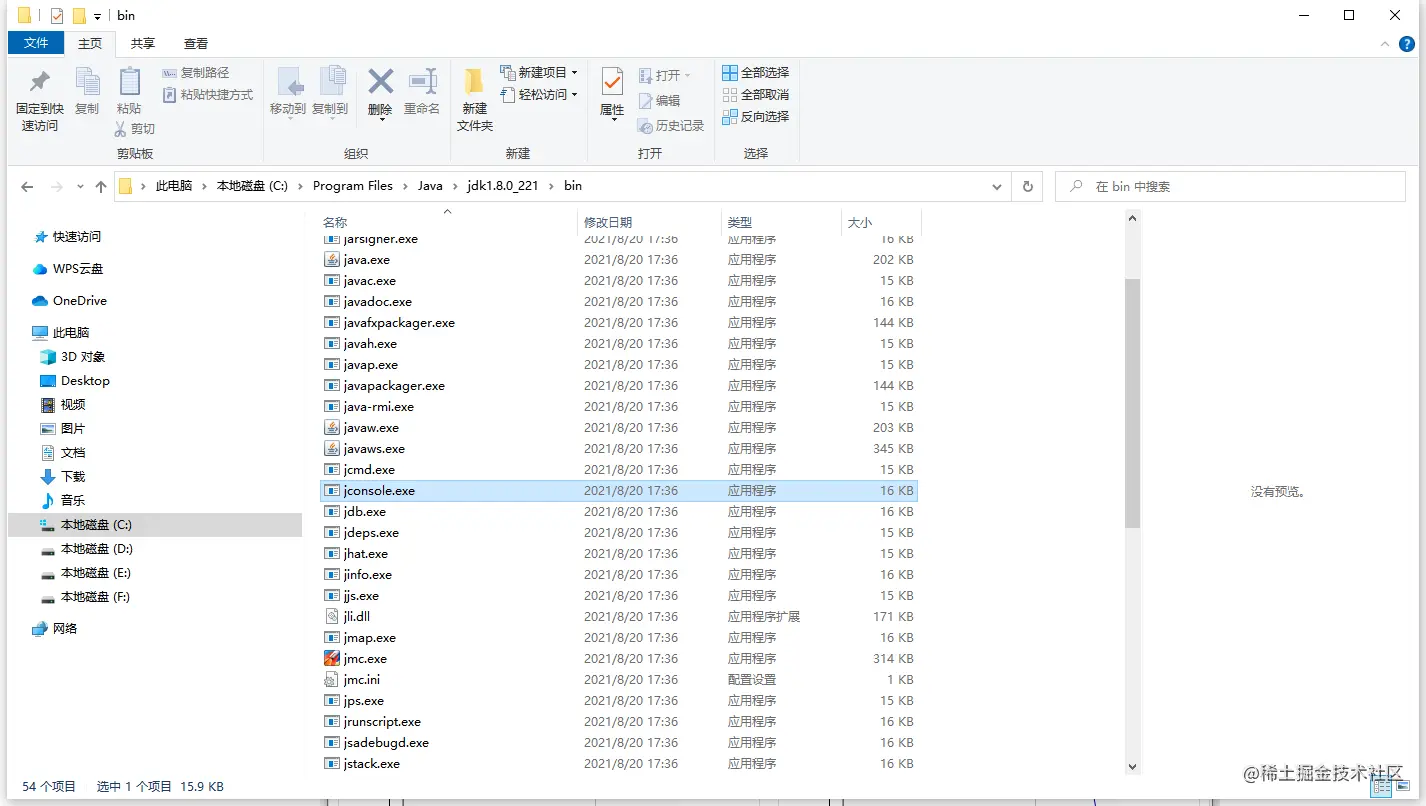
Task: Open file 属性 properties
Action: (612, 94)
